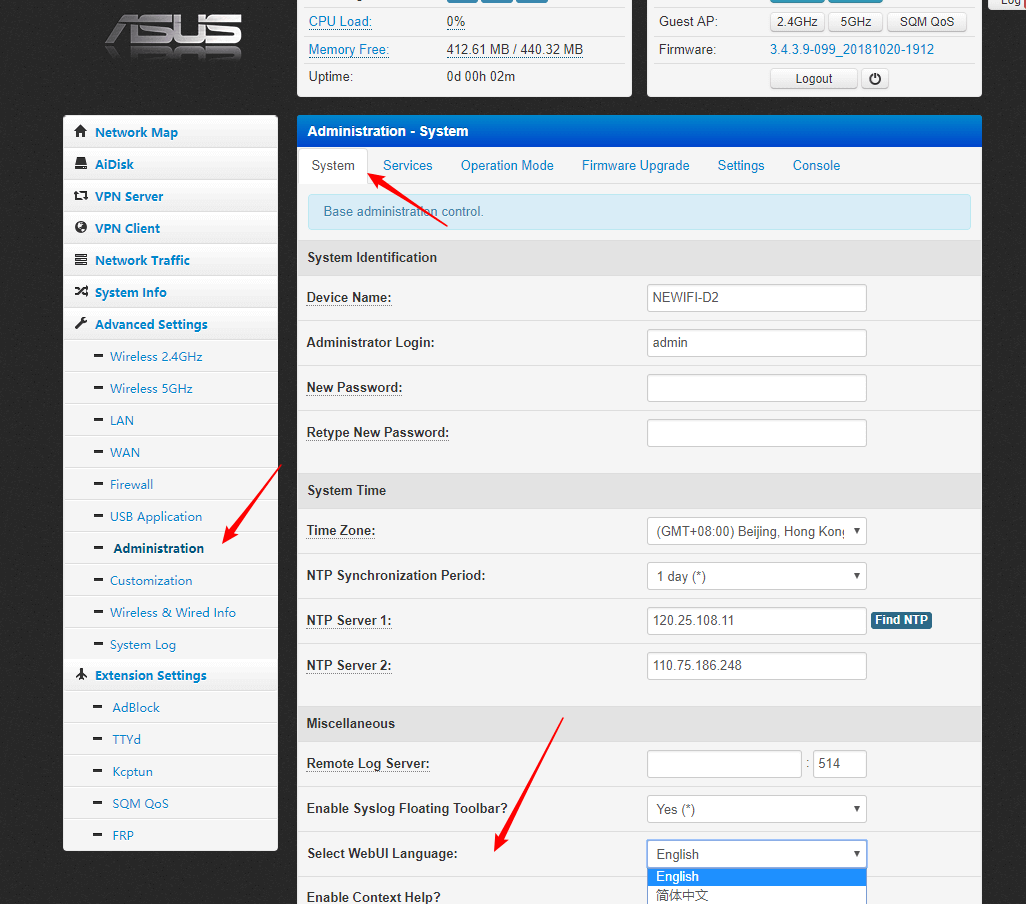Click the System Info shuffle icon
Image resolution: width=1026 pixels, height=904 pixels.
coord(81,292)
